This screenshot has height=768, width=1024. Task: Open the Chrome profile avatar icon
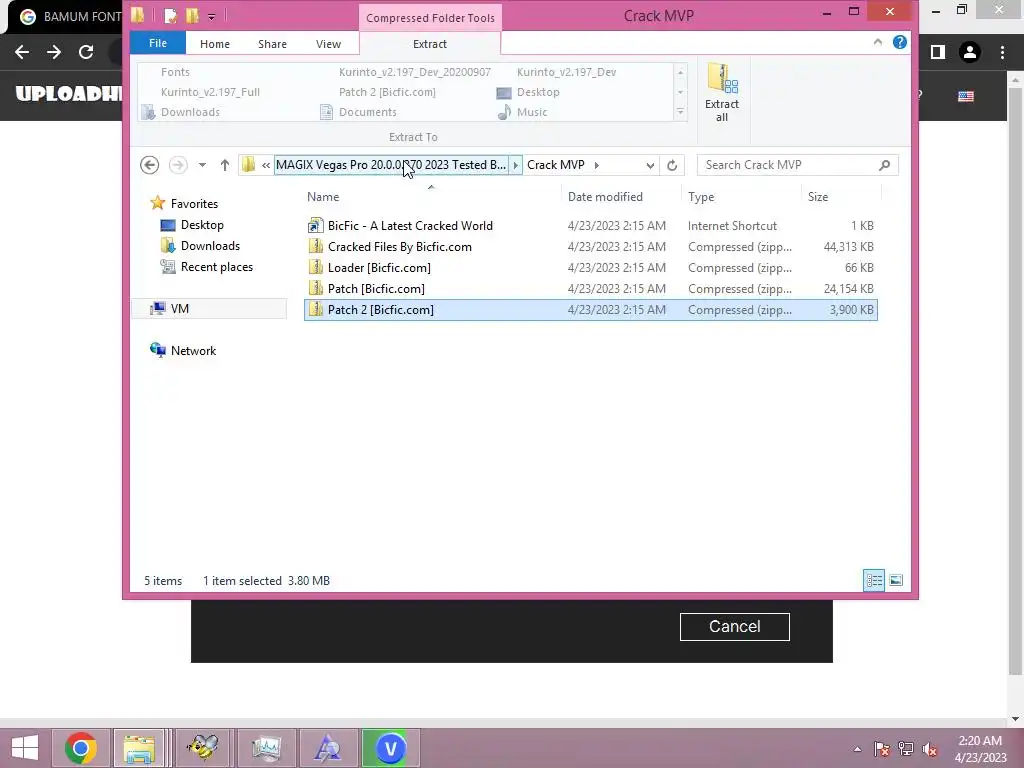pos(970,52)
